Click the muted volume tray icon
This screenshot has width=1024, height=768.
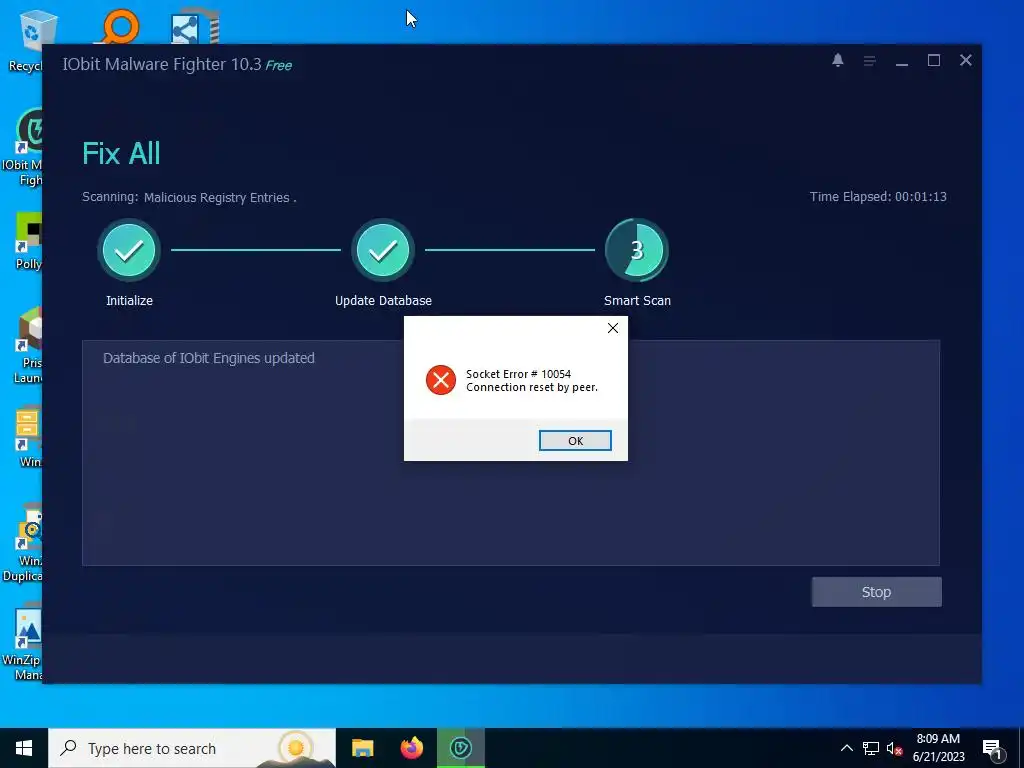click(x=894, y=748)
